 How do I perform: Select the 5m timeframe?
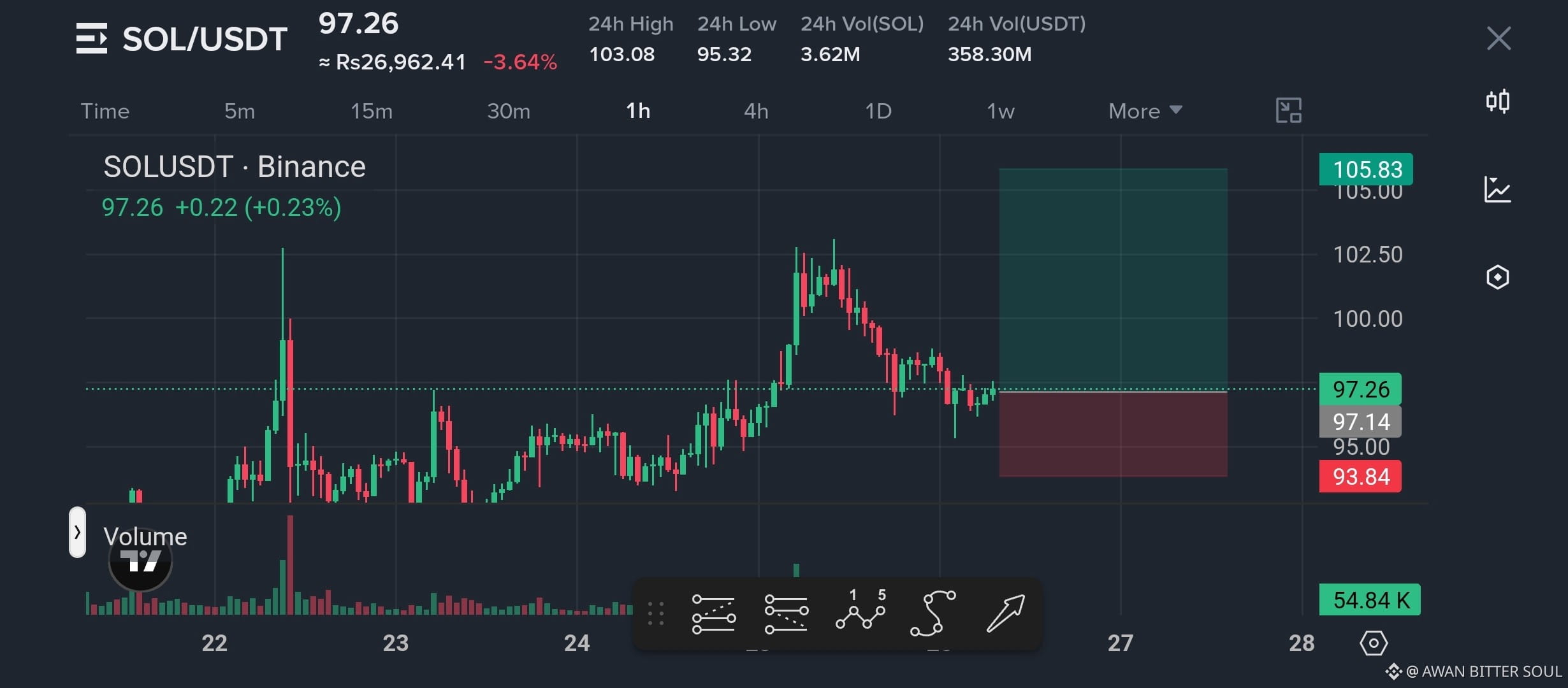click(240, 111)
